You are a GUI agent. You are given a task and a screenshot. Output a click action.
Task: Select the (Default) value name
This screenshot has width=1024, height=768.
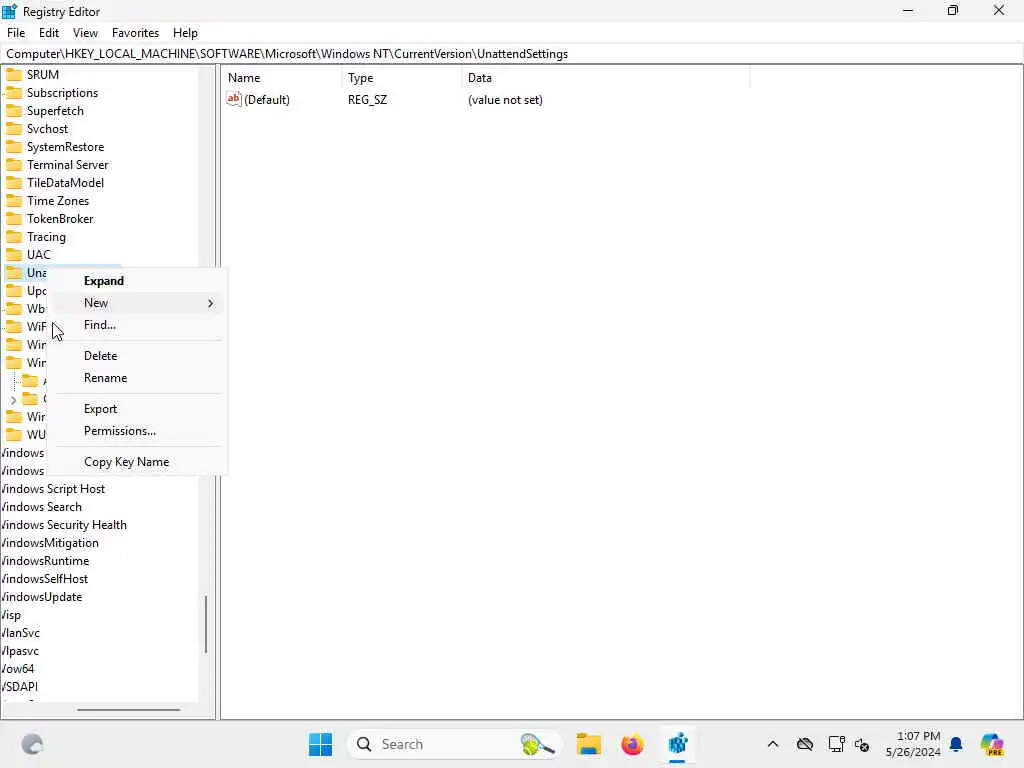coord(266,100)
